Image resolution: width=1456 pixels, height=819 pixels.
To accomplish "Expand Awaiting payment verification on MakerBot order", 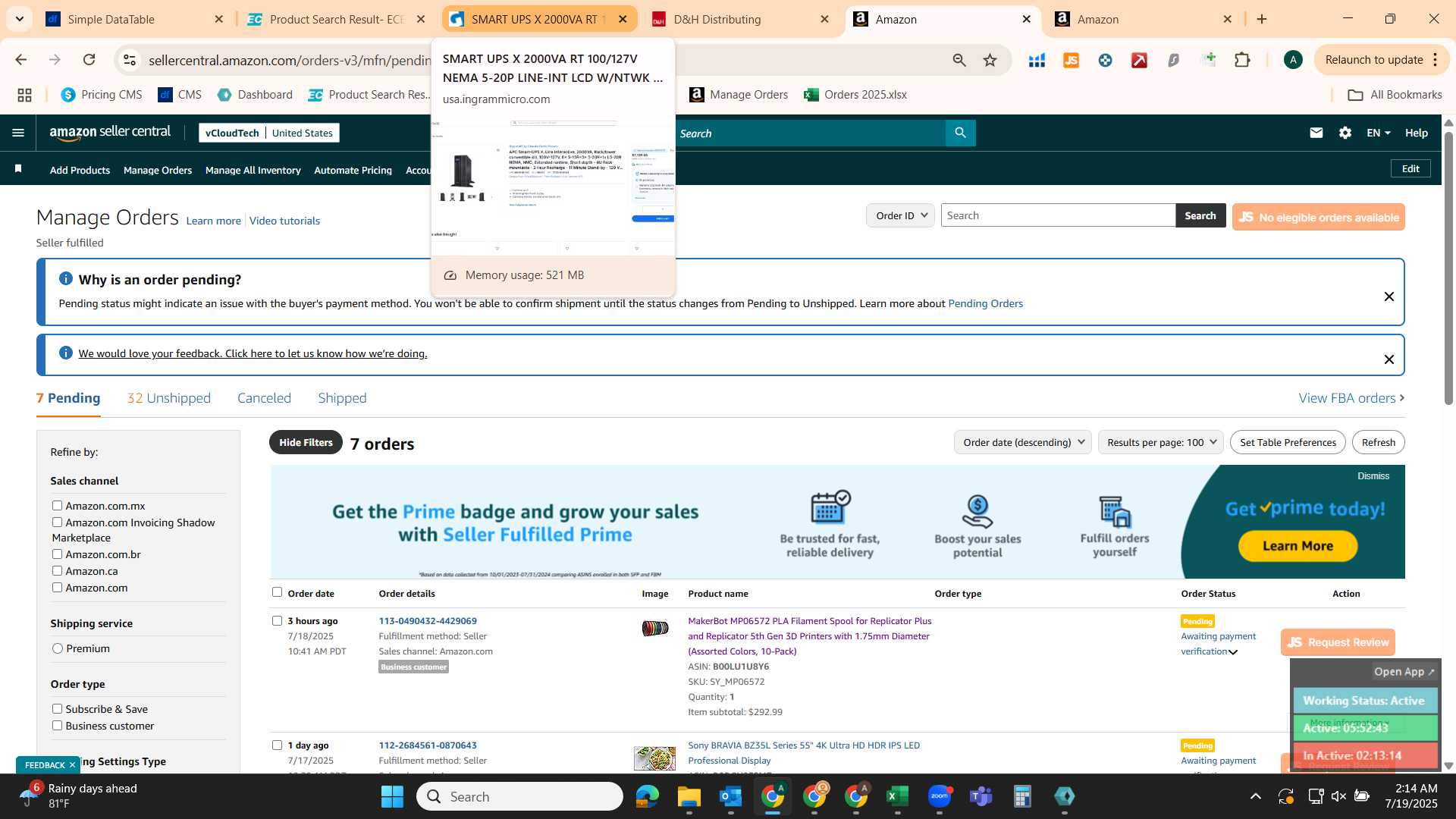I will (1233, 652).
